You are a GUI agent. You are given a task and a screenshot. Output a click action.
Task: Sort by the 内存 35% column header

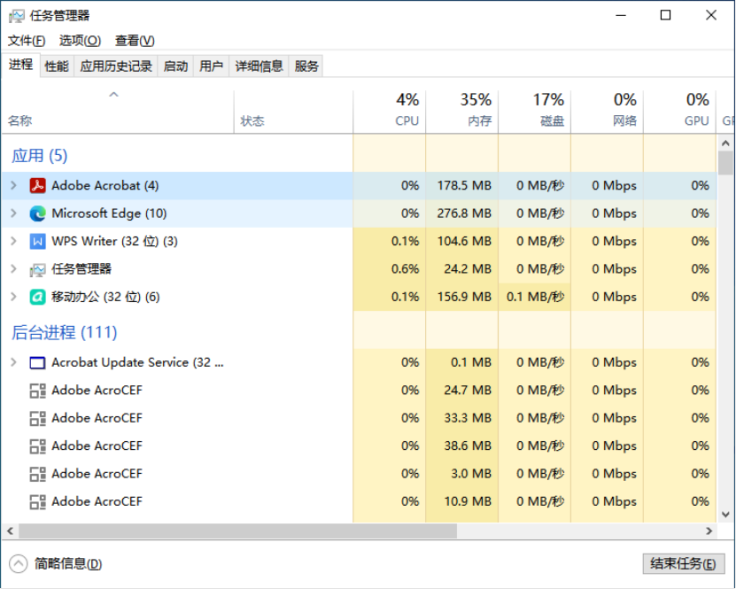click(x=462, y=112)
